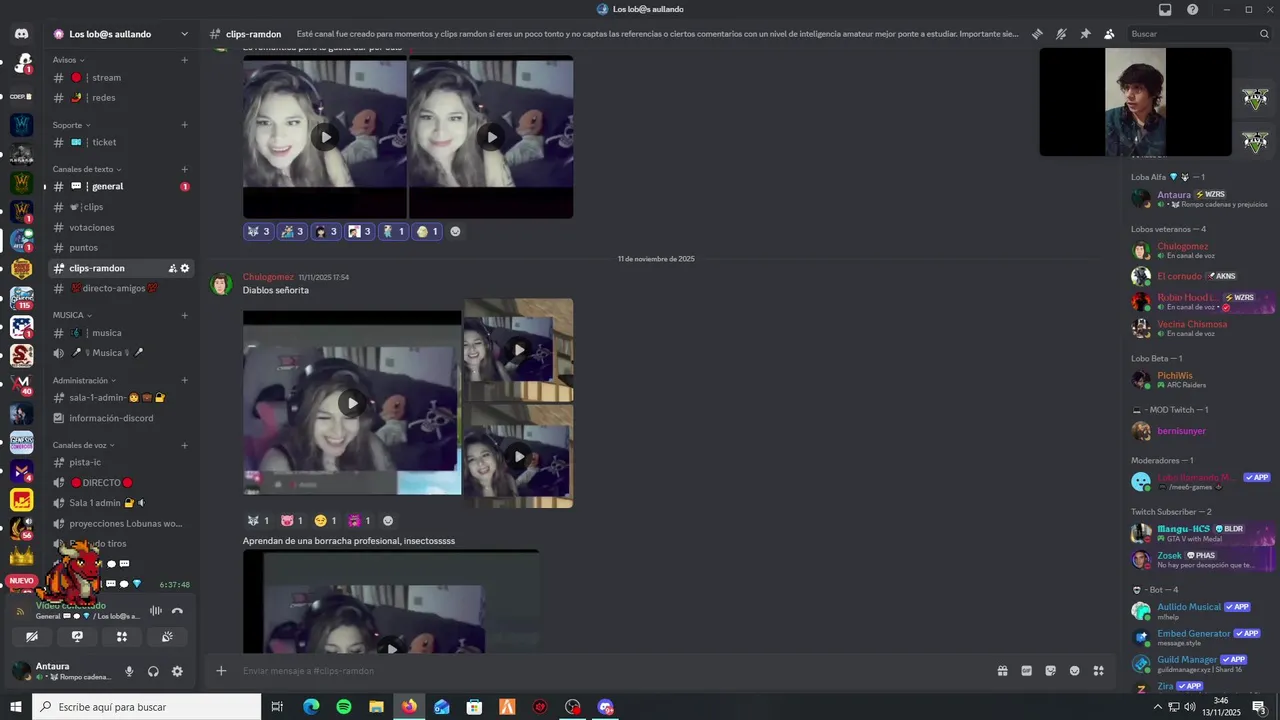1280x720 pixels.
Task: Launch an activity from voice panel
Action: [122, 637]
